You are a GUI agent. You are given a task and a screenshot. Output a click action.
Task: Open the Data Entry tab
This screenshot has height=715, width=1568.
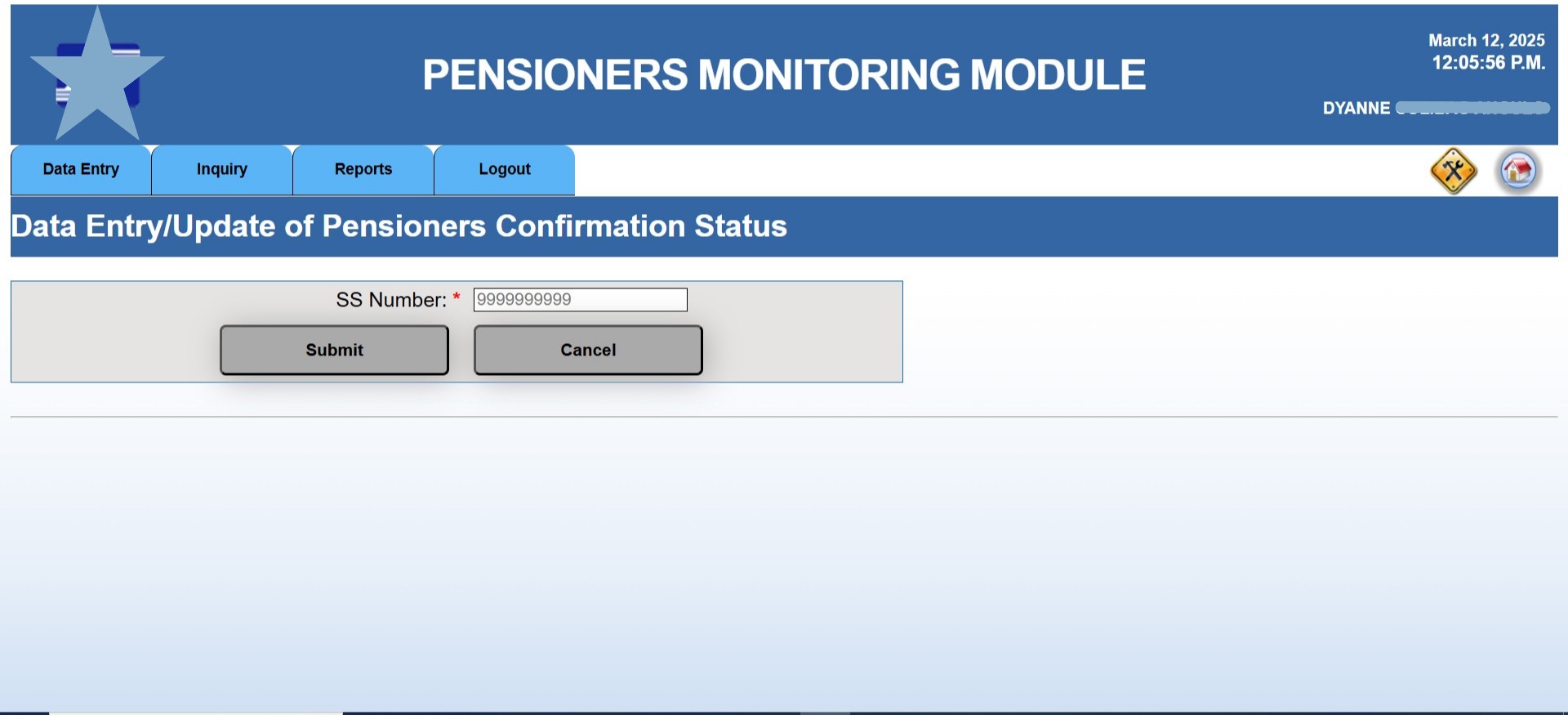81,169
